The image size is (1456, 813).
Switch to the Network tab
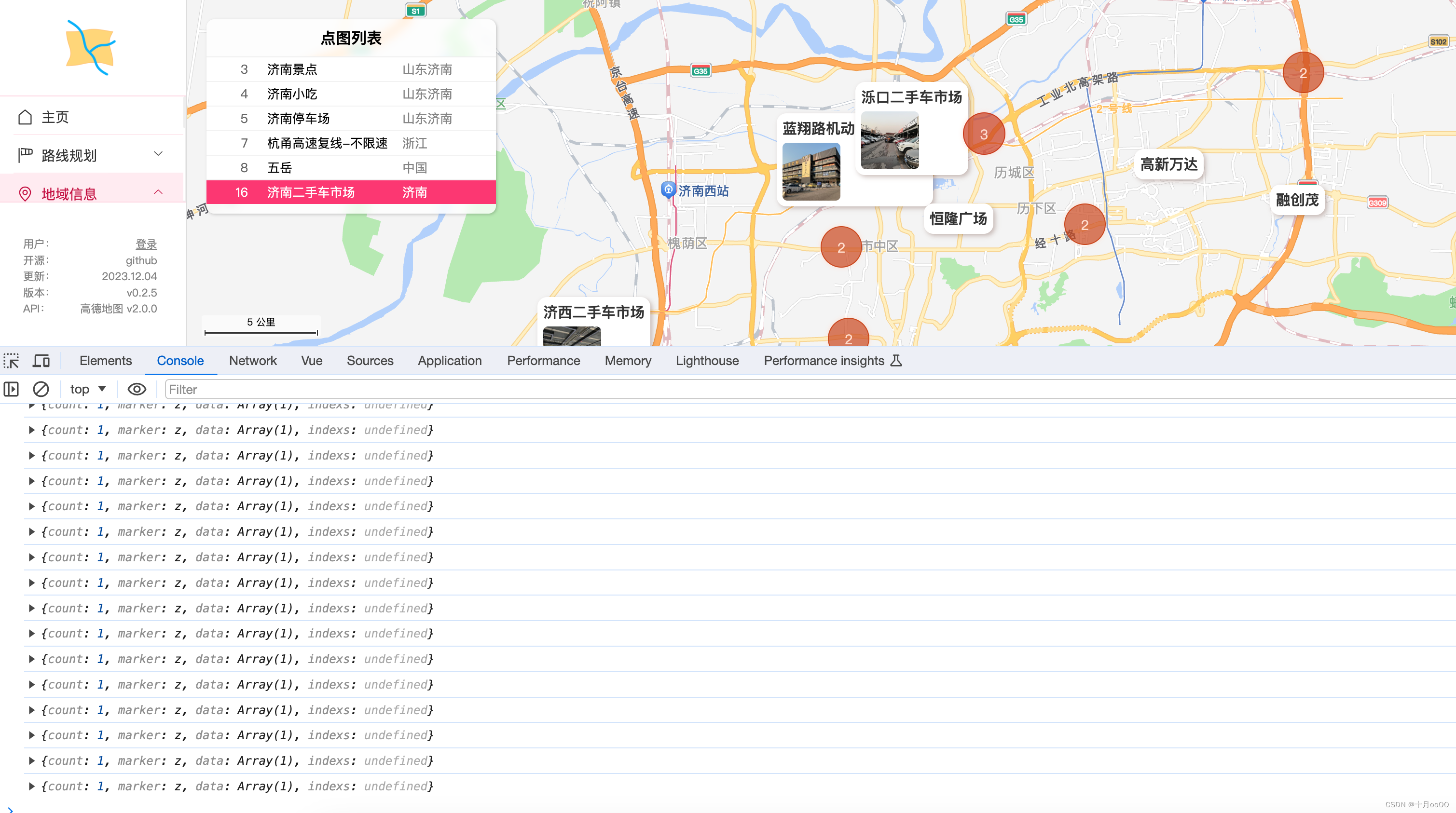pyautogui.click(x=253, y=361)
